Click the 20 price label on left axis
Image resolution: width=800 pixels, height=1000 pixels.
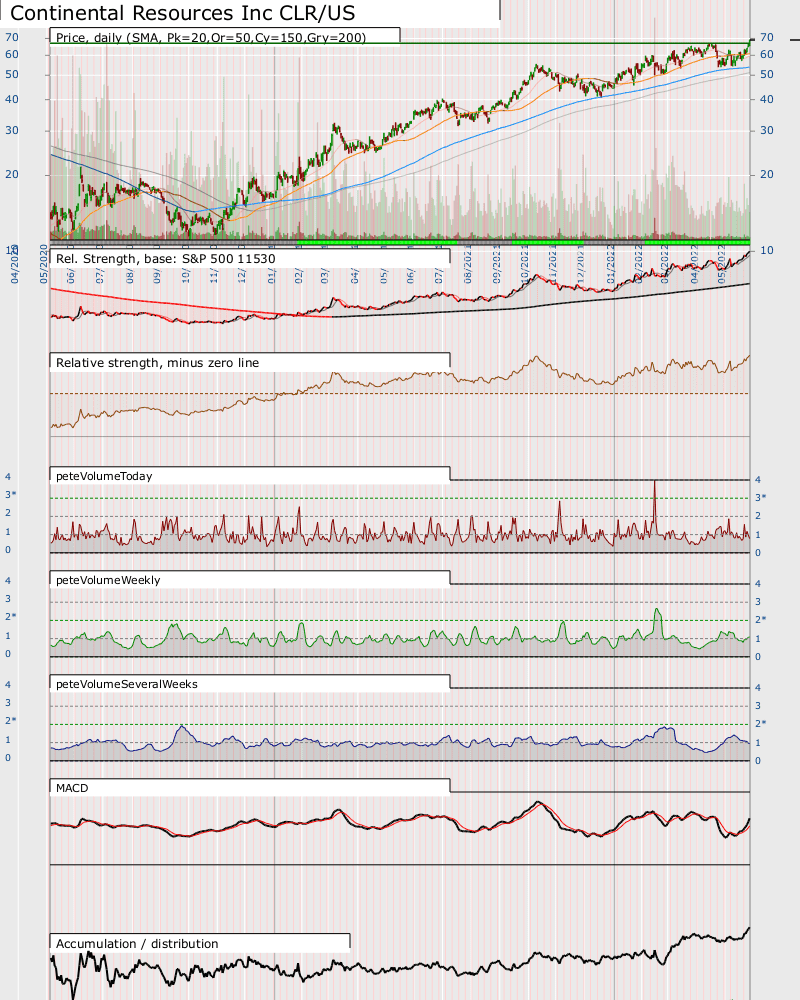click(12, 174)
